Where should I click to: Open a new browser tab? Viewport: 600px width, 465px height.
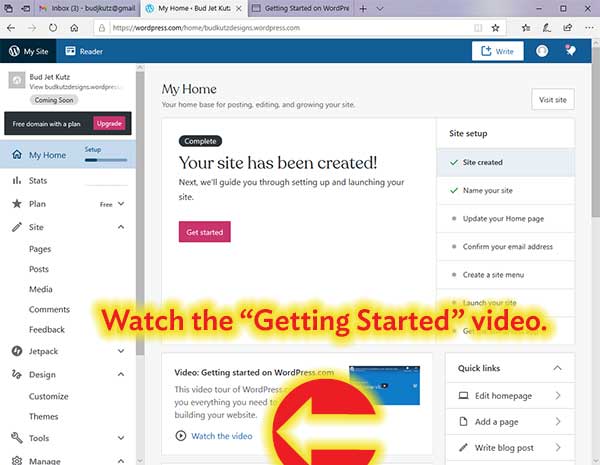363,8
